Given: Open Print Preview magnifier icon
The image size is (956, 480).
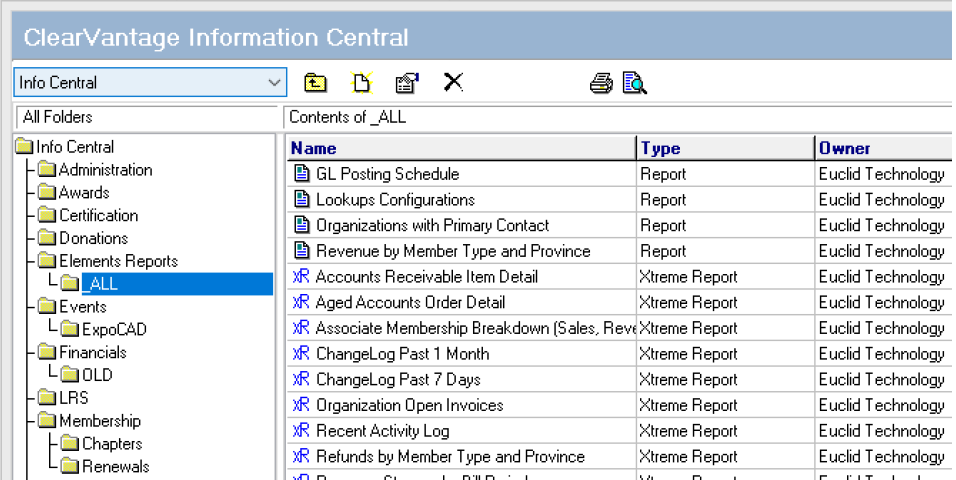Looking at the screenshot, I should point(635,83).
